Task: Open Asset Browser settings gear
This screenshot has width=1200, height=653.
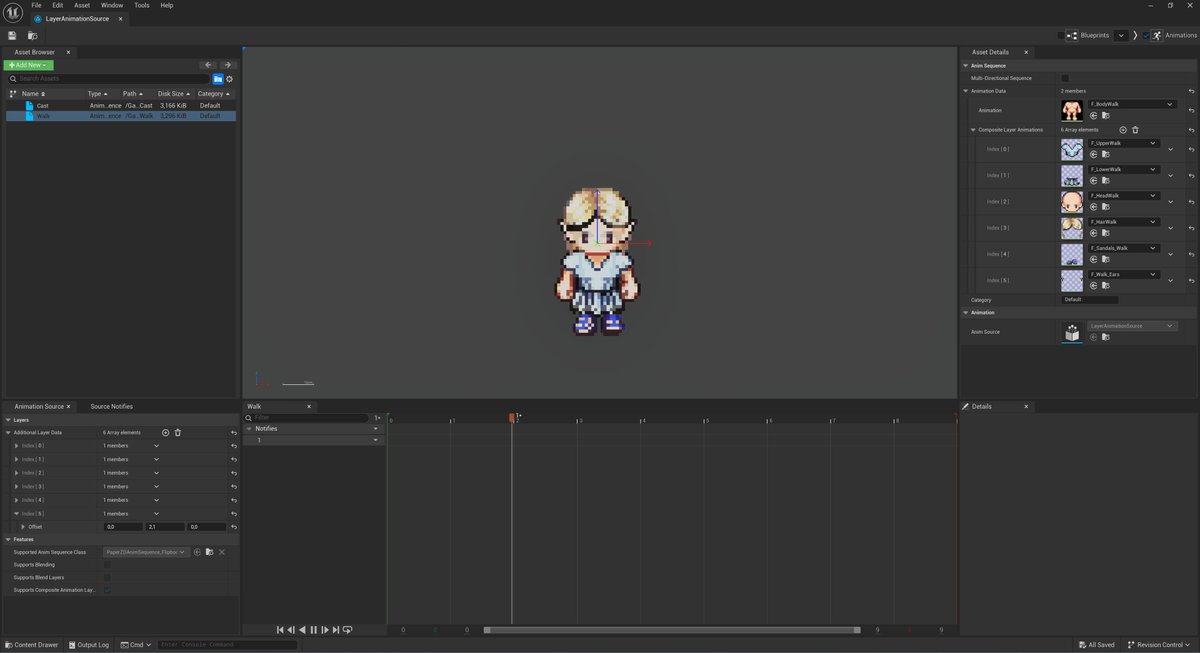Action: tap(229, 79)
